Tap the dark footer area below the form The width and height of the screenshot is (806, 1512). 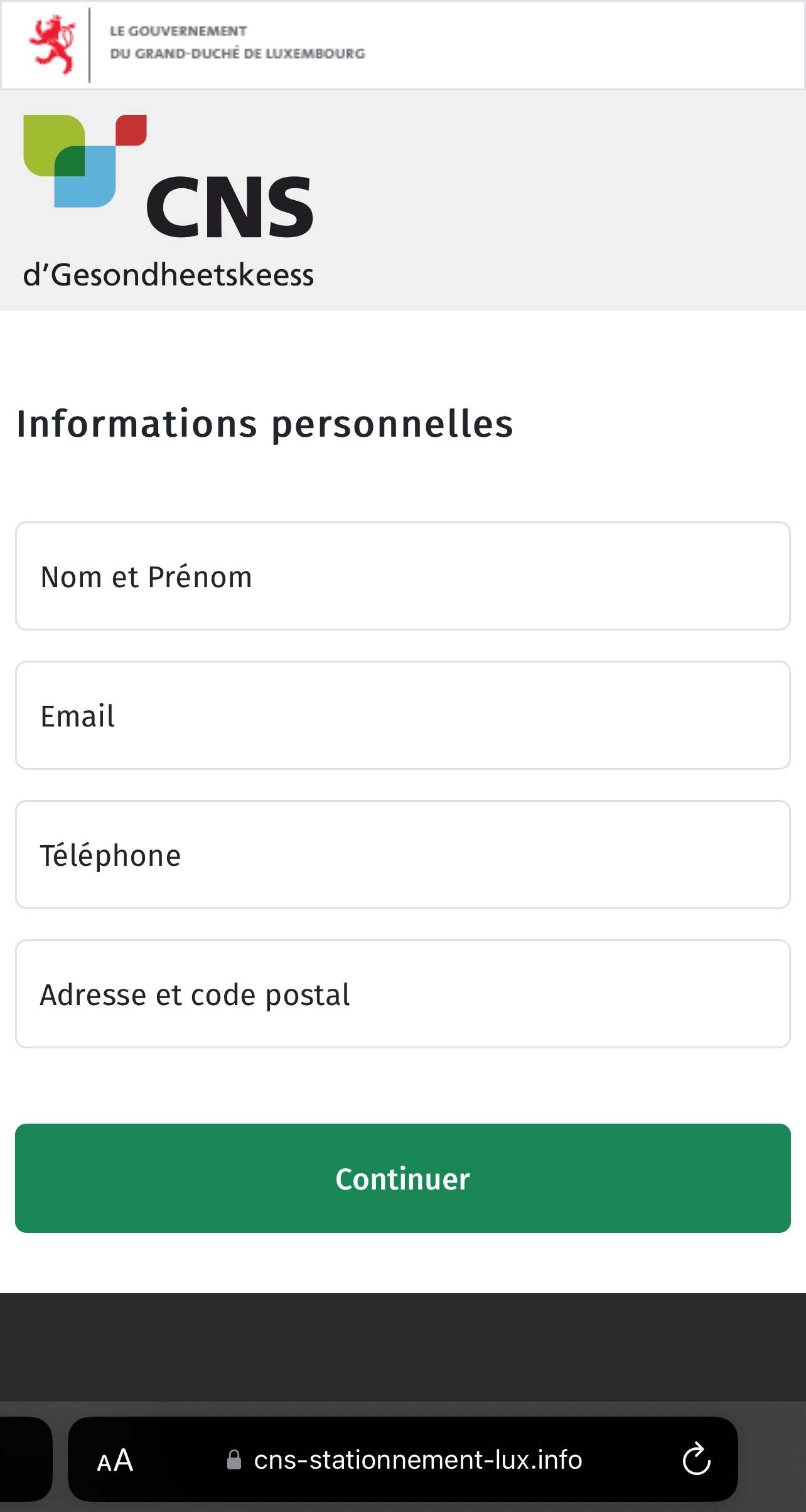click(402, 1346)
